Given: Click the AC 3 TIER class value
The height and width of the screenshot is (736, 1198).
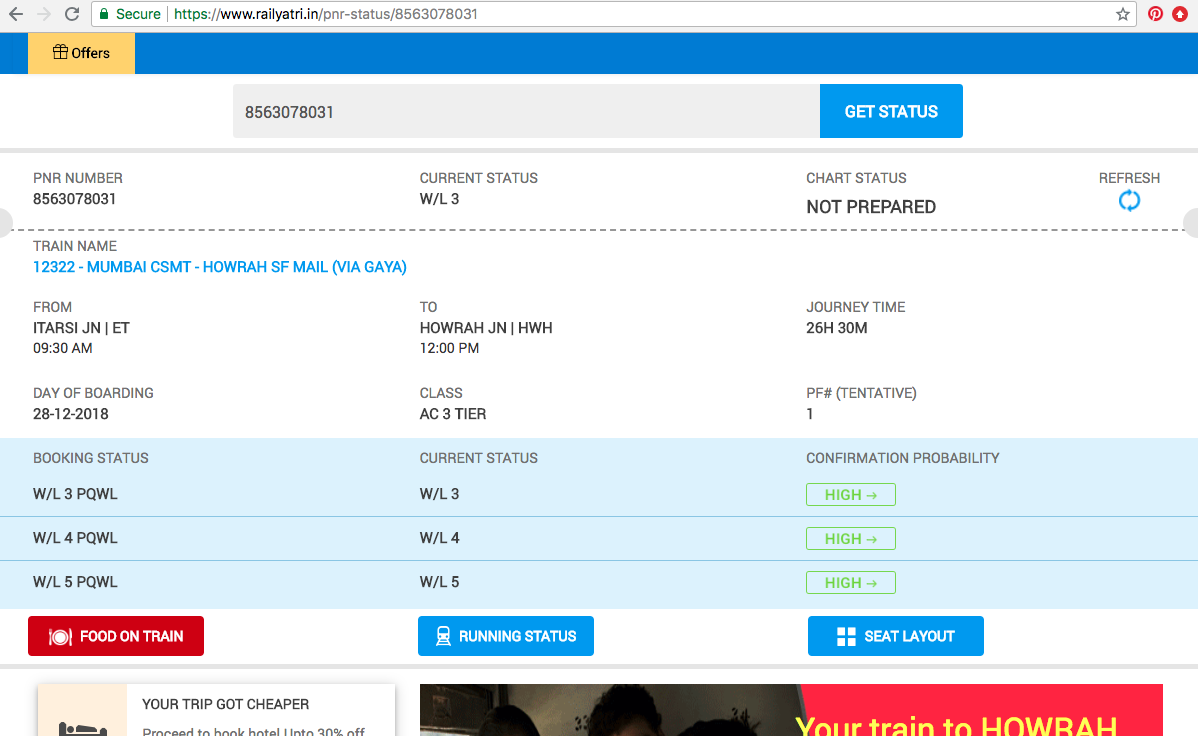Looking at the screenshot, I should (452, 413).
